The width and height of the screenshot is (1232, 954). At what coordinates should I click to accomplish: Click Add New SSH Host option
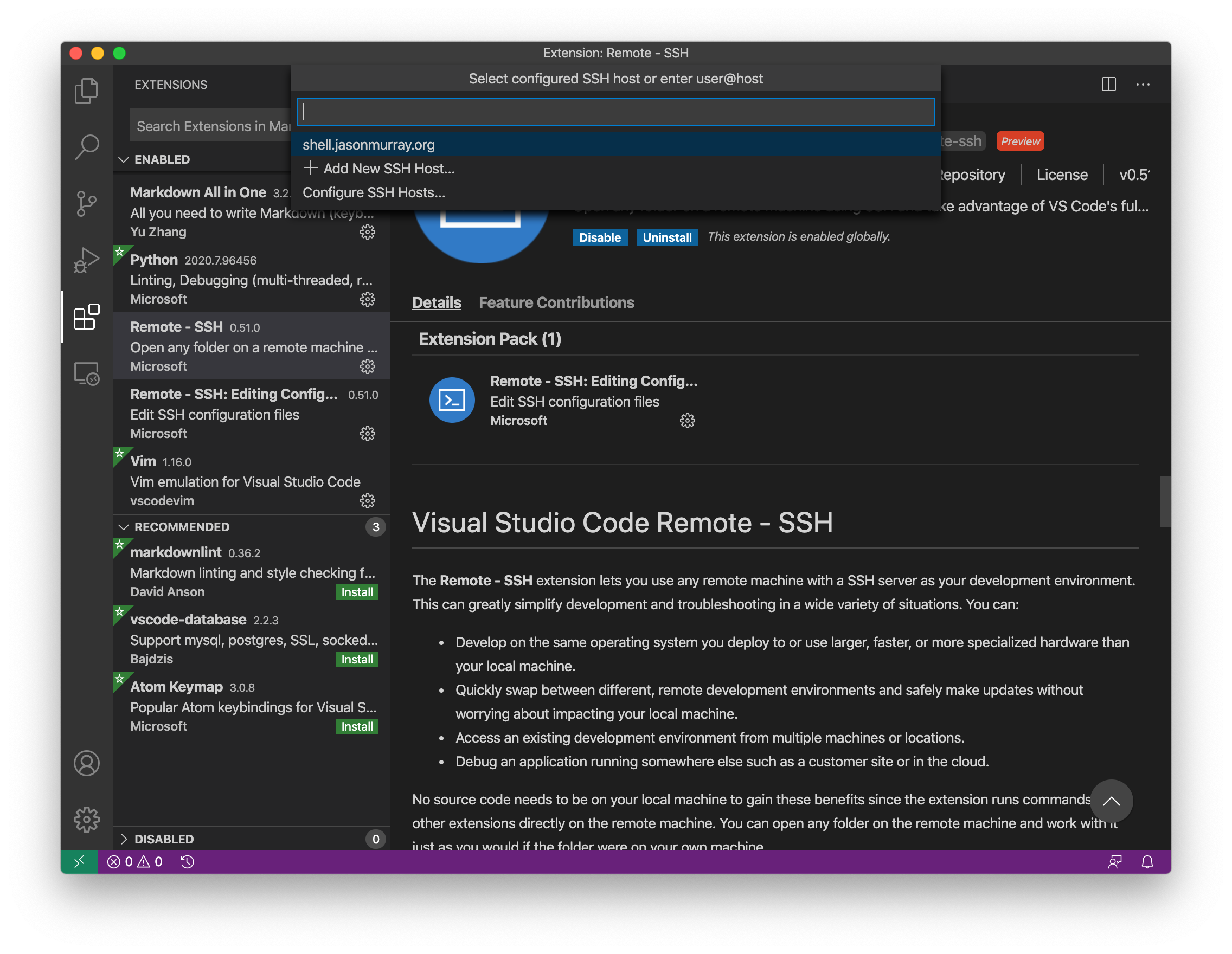pyautogui.click(x=389, y=167)
